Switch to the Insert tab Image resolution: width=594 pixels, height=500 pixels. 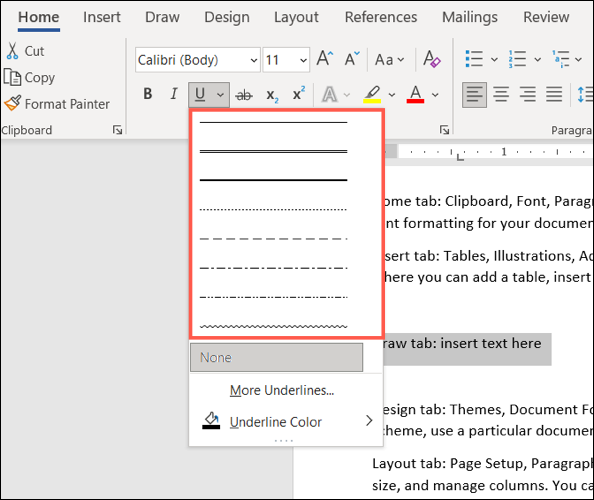coord(102,17)
